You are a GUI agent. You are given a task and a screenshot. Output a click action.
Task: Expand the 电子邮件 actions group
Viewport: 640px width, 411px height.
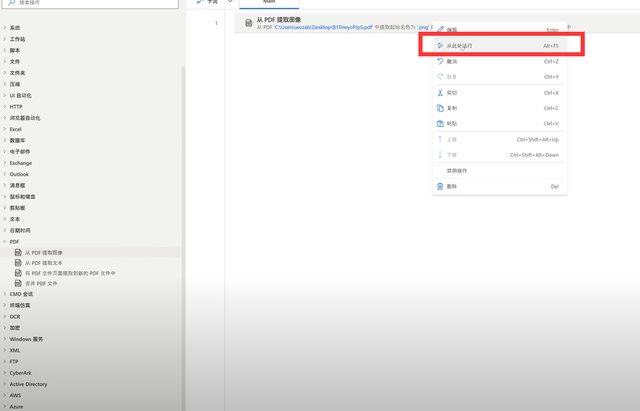[x=5, y=151]
